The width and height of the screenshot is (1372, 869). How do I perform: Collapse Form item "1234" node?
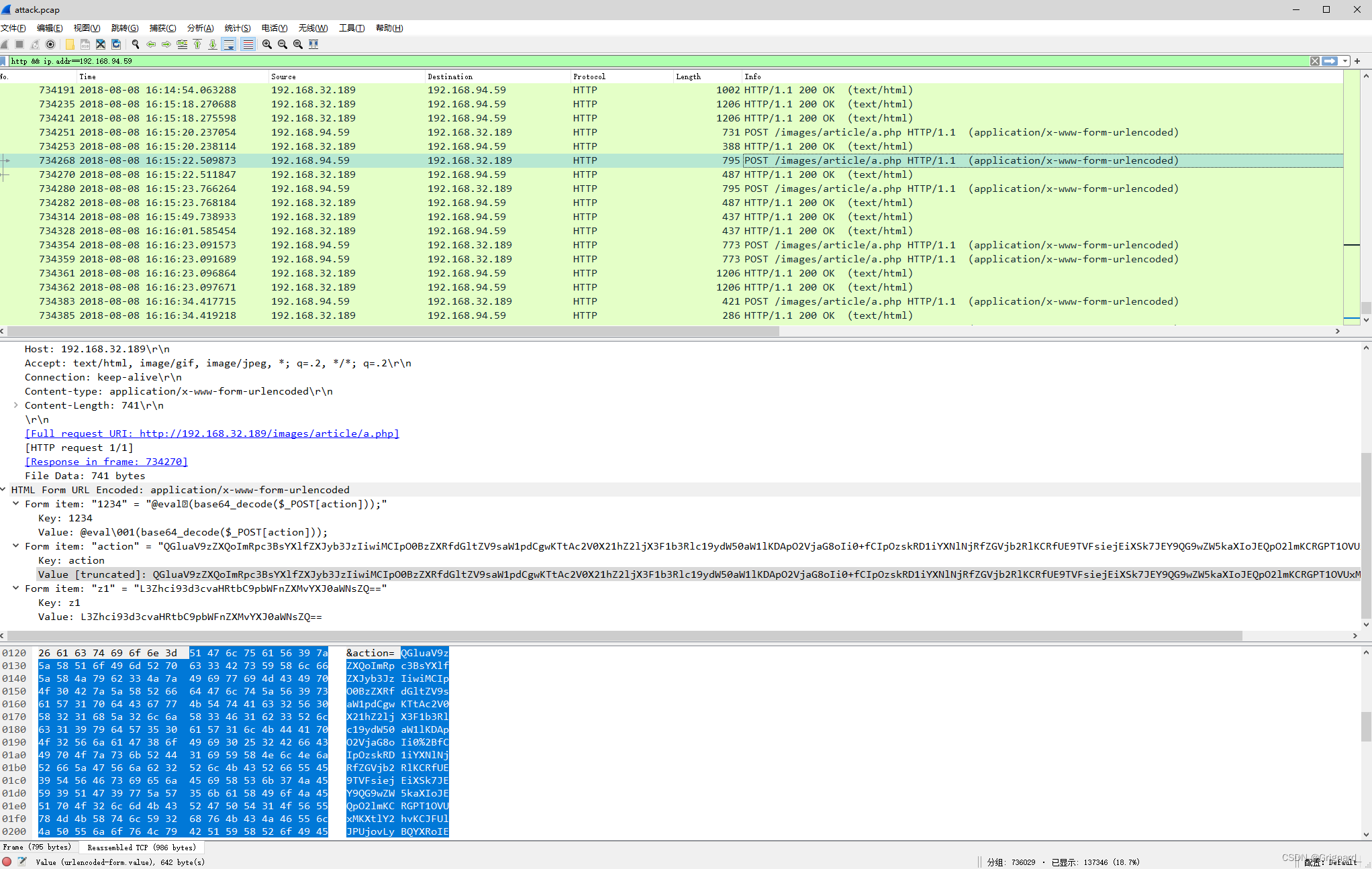pyautogui.click(x=15, y=504)
